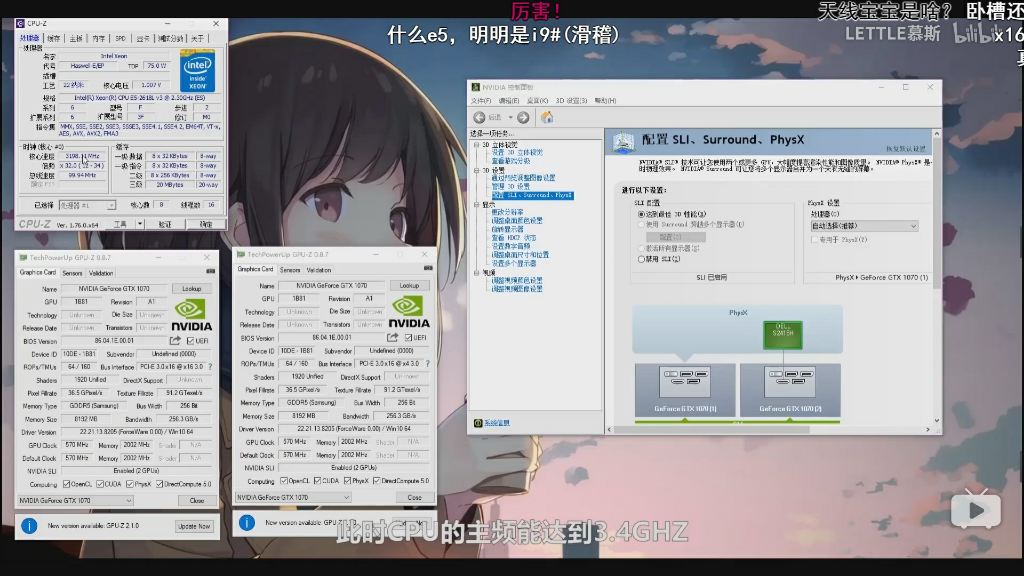1024x576 pixels.
Task: Open Validation tab in right GPU-Z window
Action: pyautogui.click(x=319, y=270)
